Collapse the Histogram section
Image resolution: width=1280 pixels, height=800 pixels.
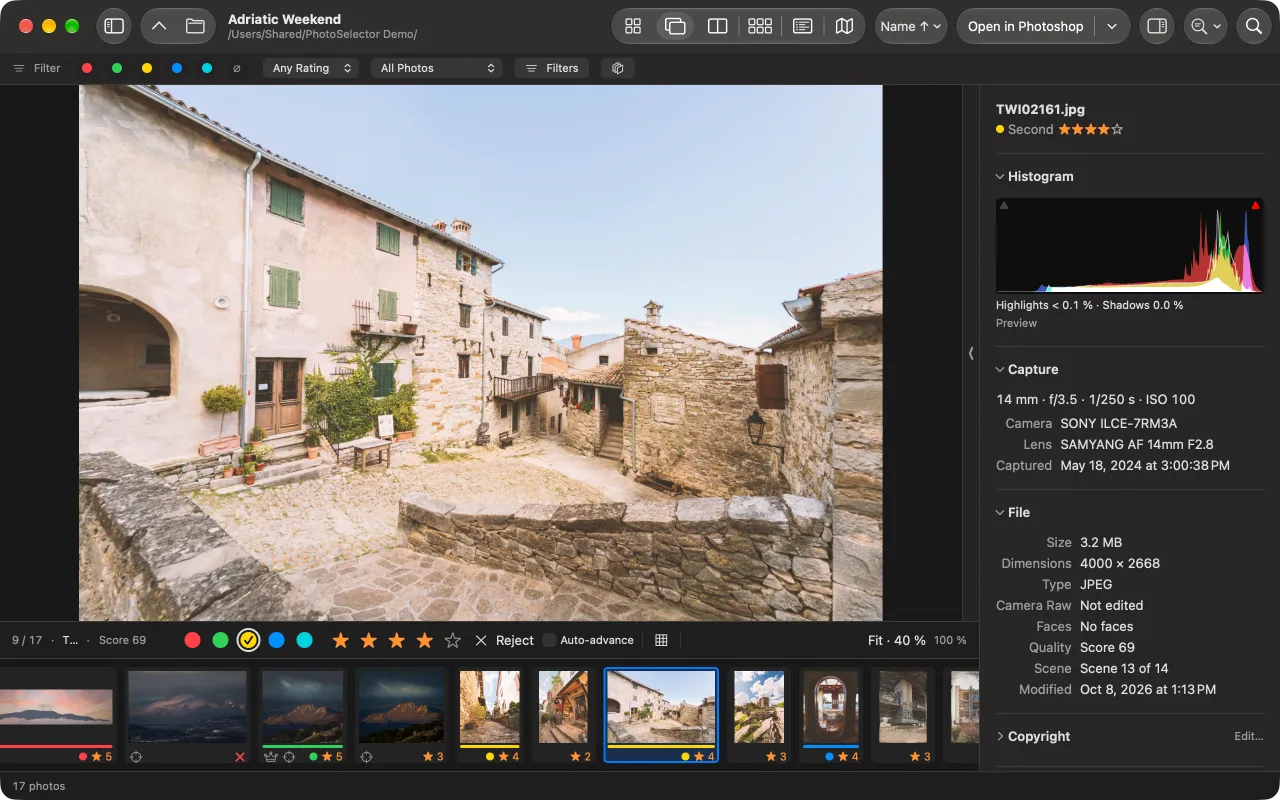(1001, 176)
